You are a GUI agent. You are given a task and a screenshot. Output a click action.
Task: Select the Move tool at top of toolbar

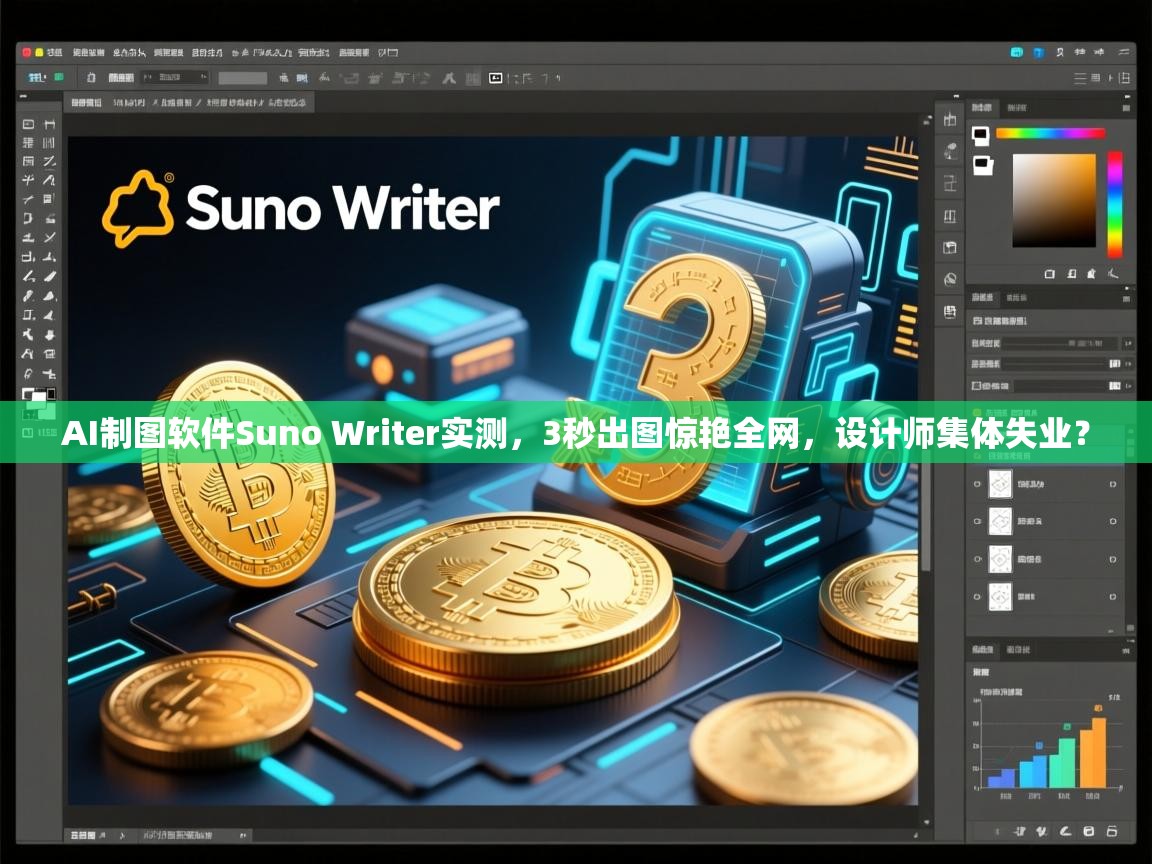(27, 126)
